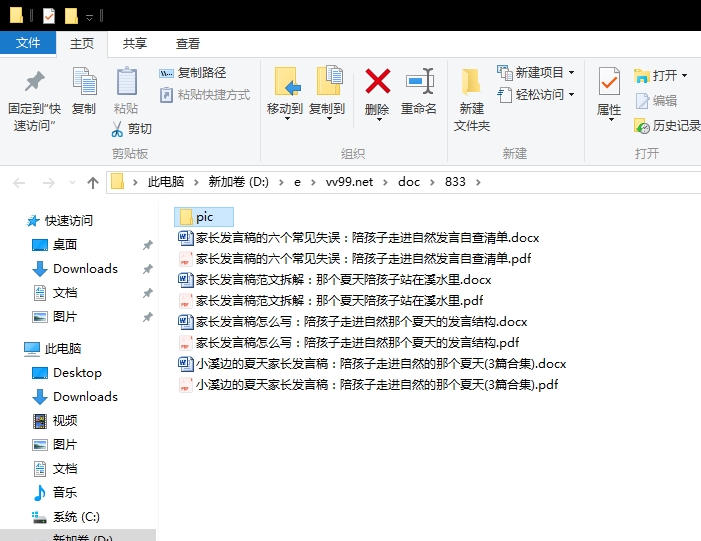Open 文档 under This PC
The width and height of the screenshot is (701, 541).
click(x=55, y=469)
